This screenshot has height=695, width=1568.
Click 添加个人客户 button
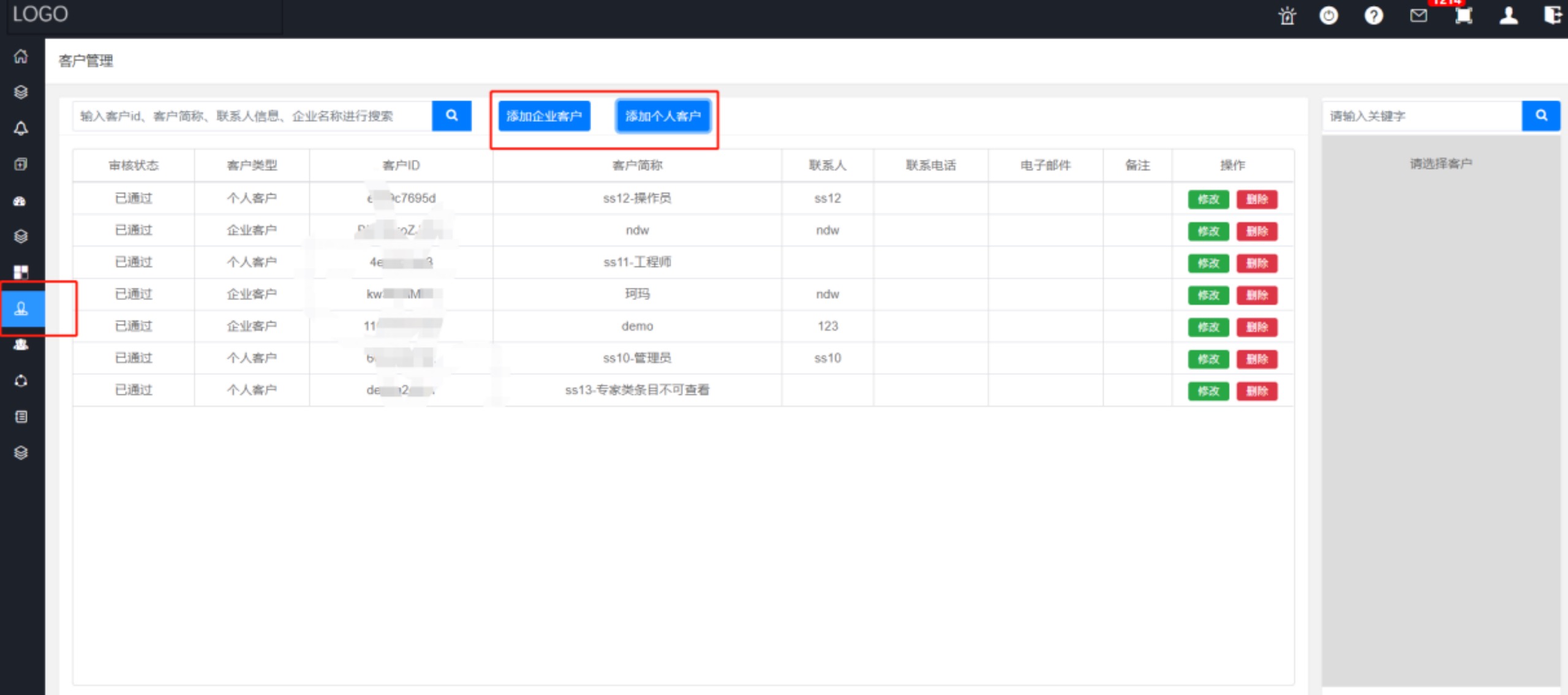[663, 116]
